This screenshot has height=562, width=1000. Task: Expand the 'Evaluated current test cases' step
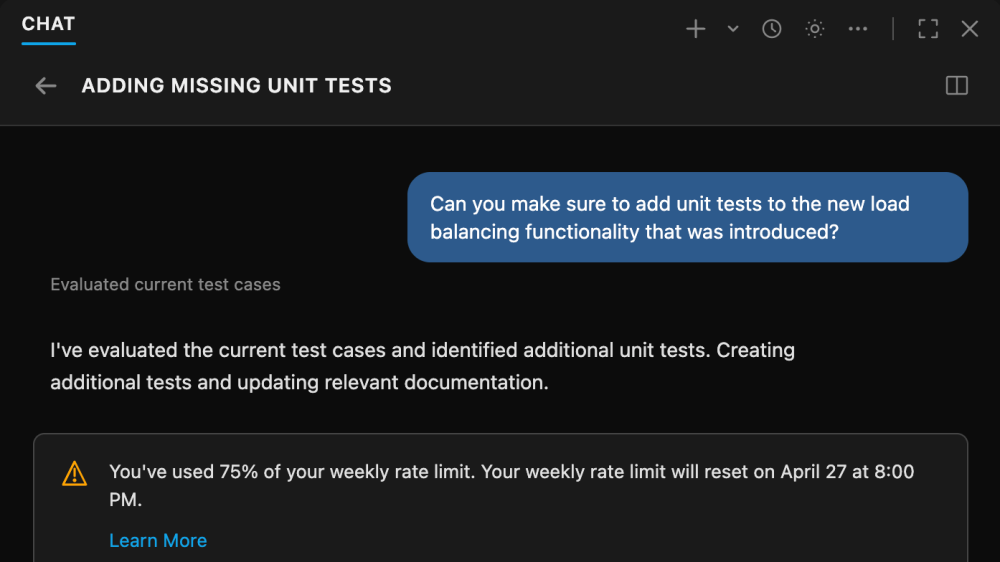[x=165, y=285]
